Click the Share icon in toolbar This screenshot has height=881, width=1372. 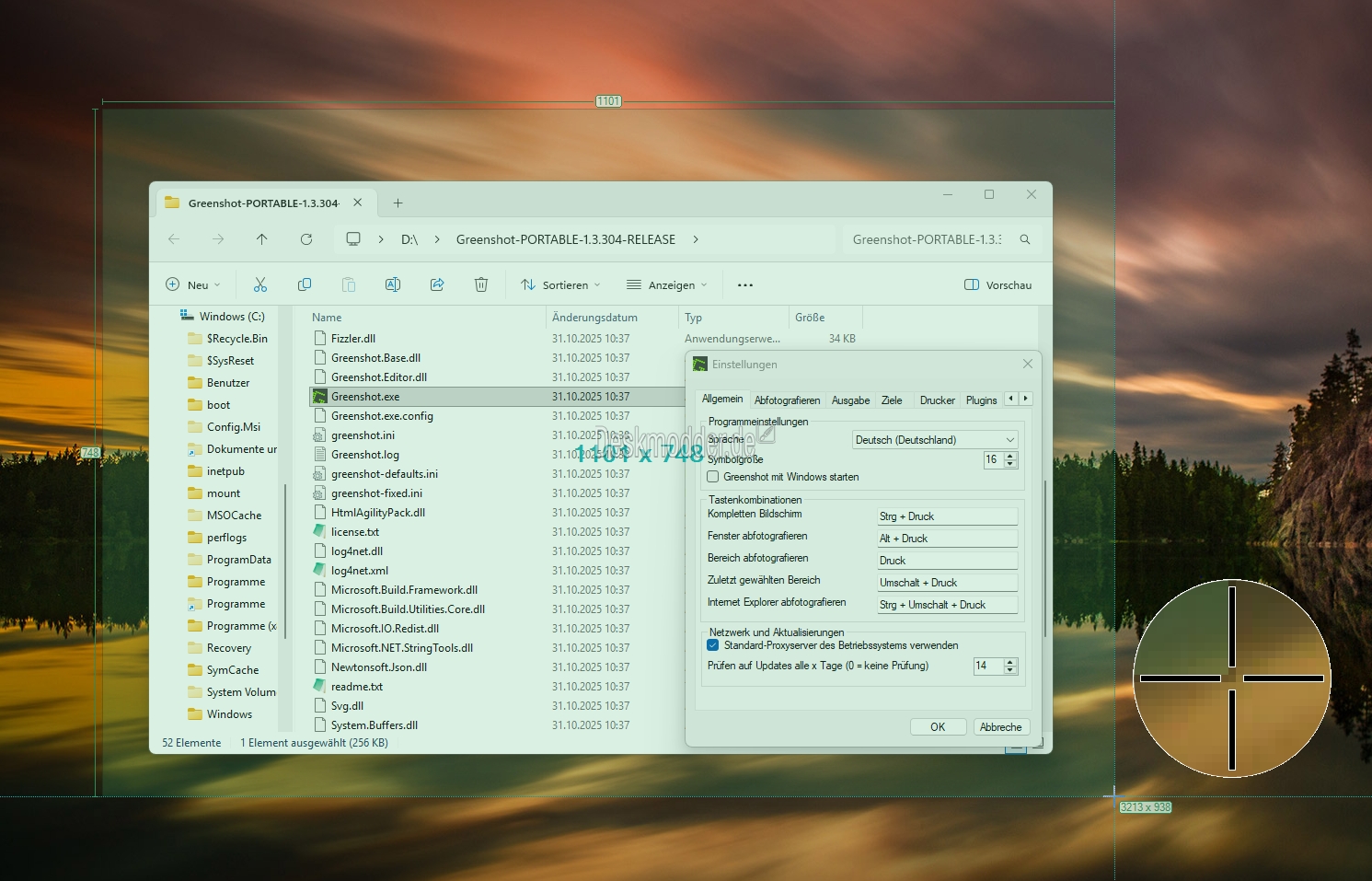tap(437, 285)
